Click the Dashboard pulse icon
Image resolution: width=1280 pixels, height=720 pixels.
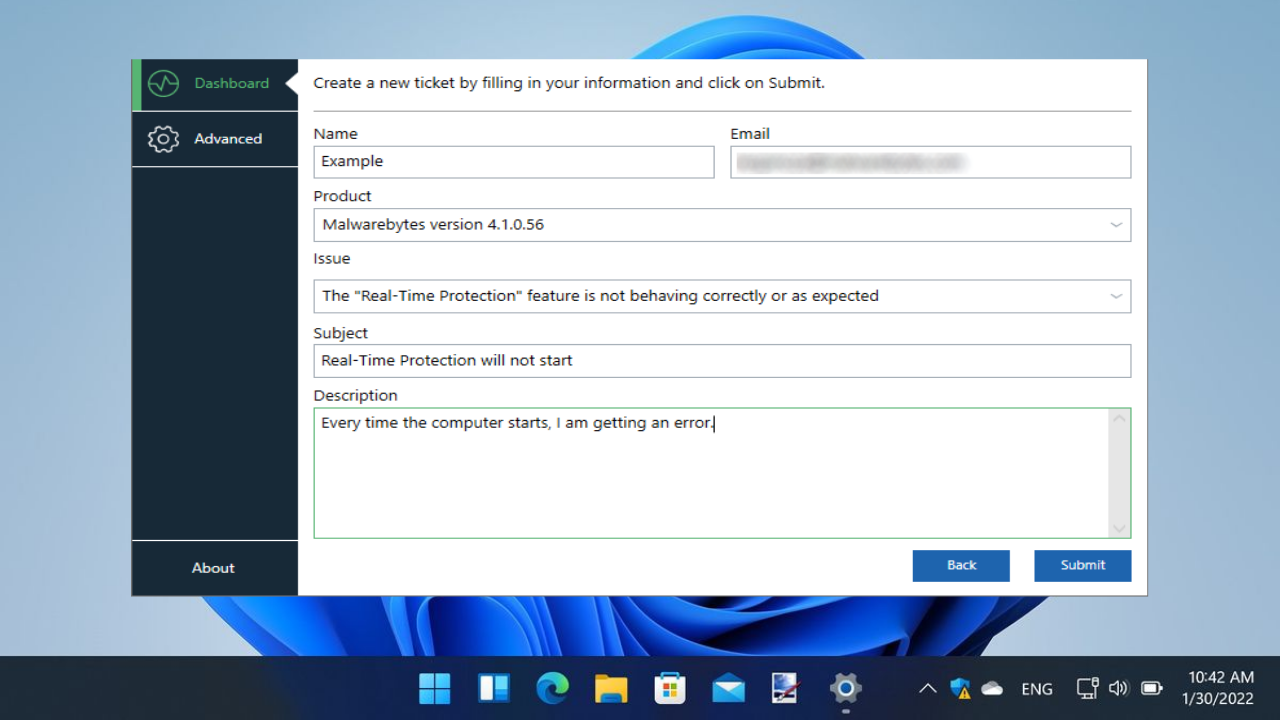pyautogui.click(x=163, y=84)
